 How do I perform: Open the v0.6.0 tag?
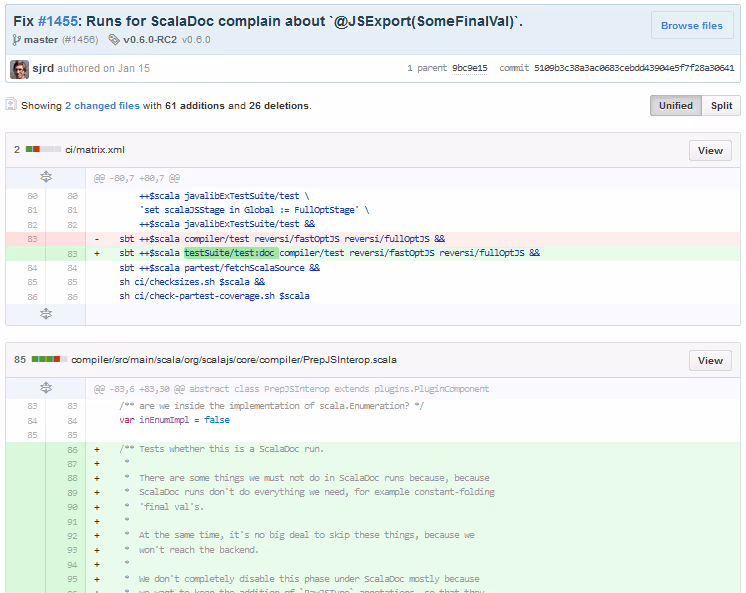pos(196,40)
